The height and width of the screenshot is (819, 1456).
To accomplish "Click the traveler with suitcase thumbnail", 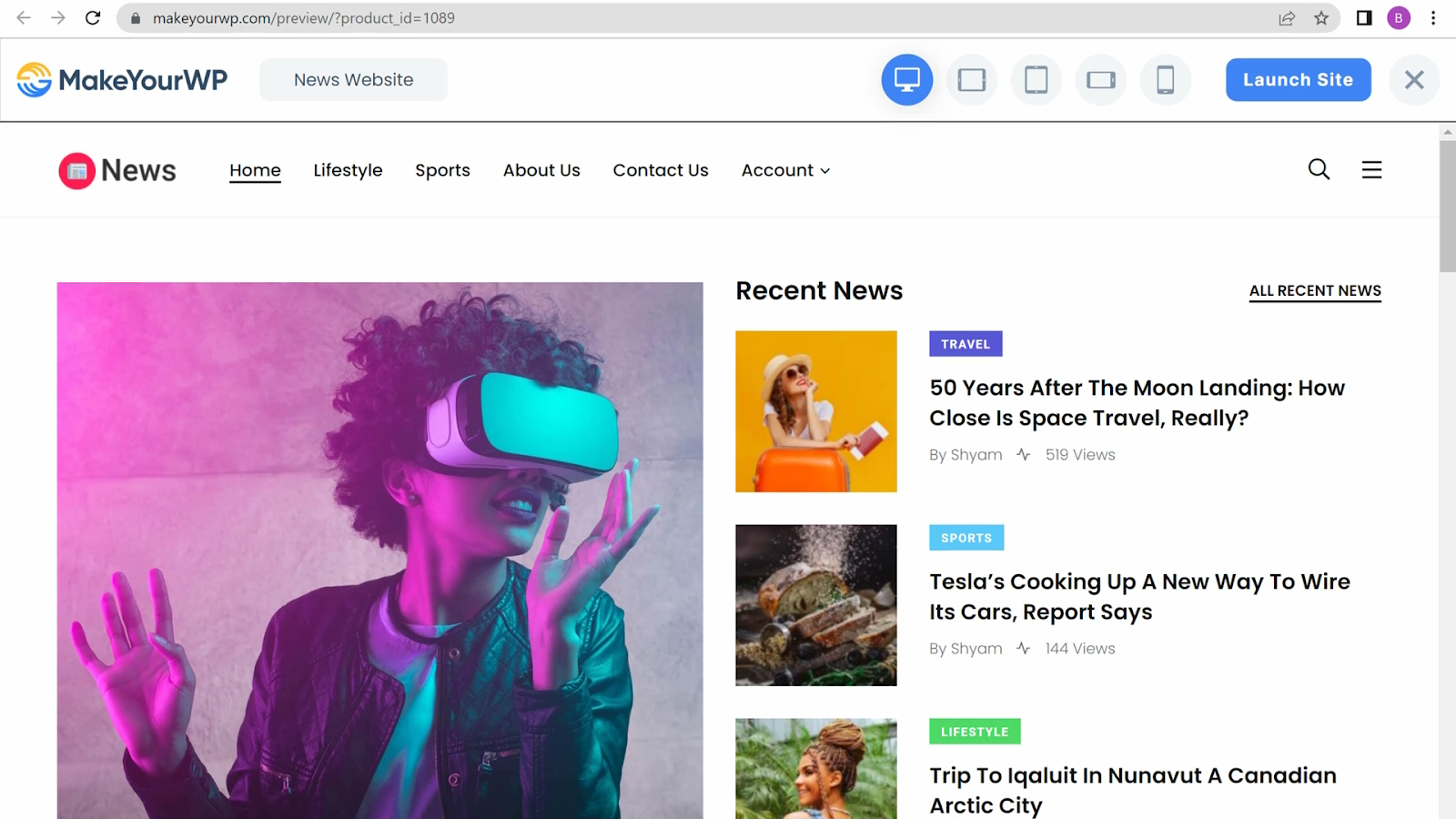I will 816,411.
